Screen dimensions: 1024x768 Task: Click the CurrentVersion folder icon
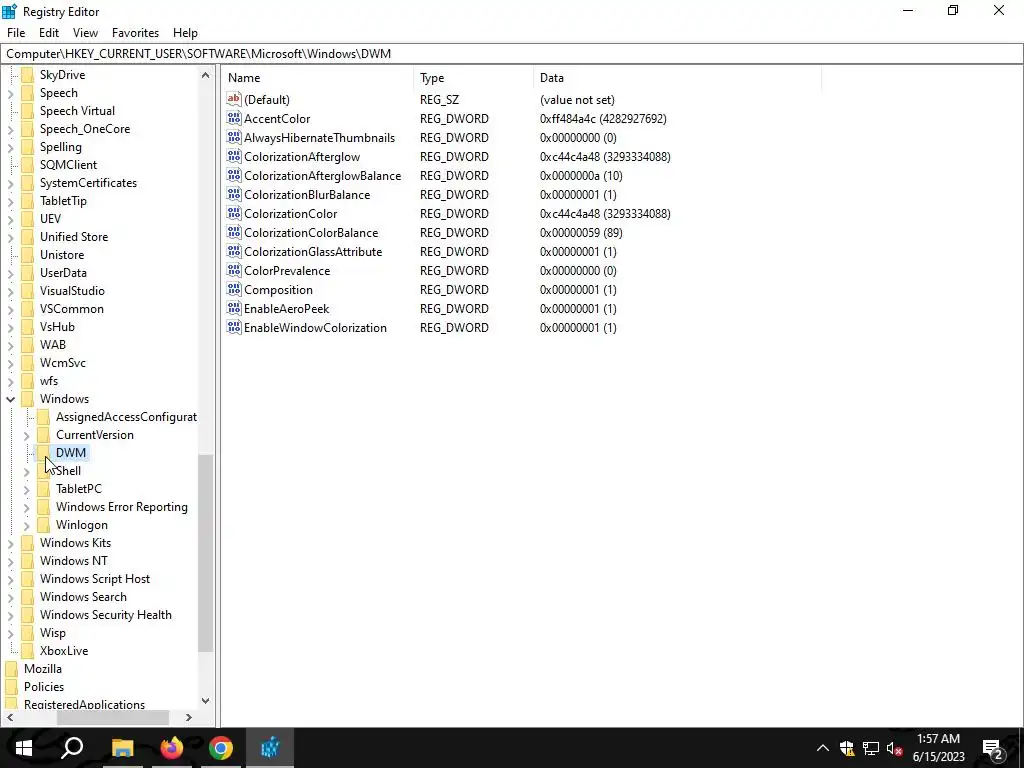[x=43, y=434]
